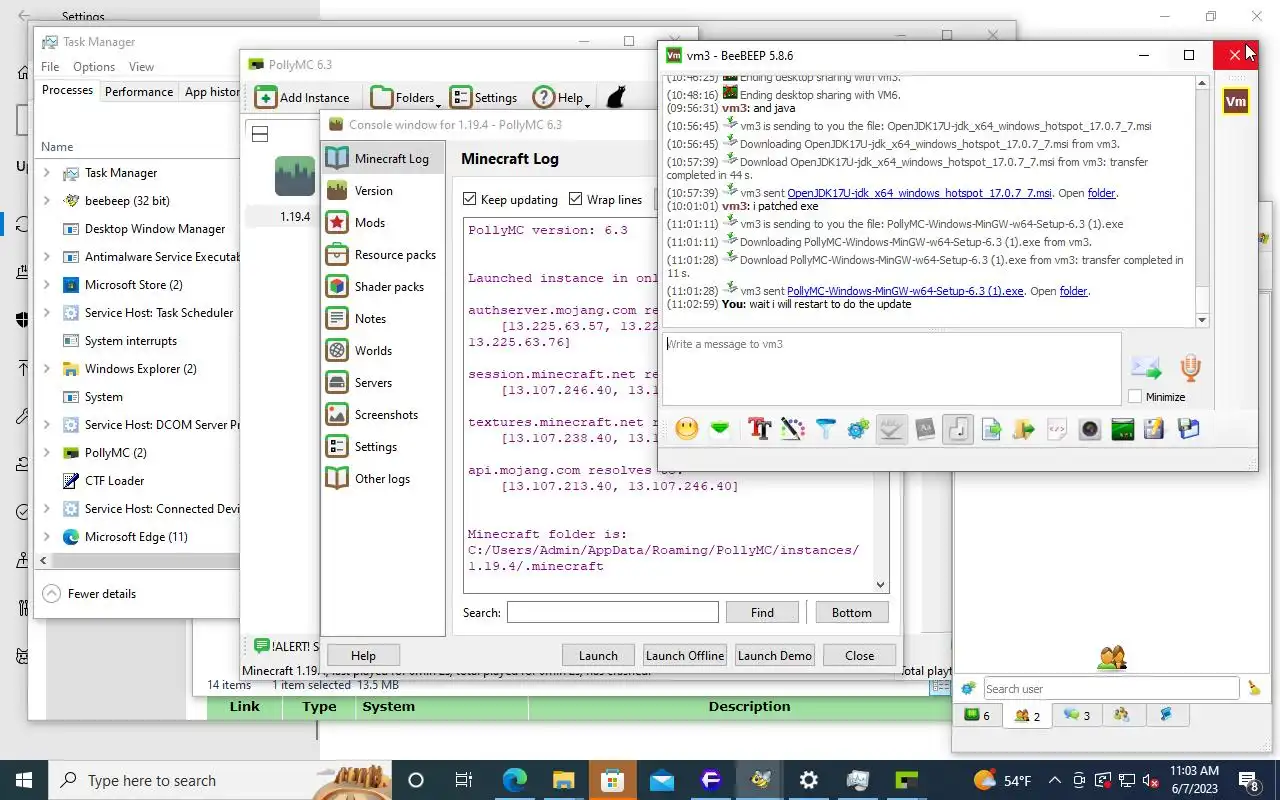
Task: Open the Help dropdown in PollyMC toolbar
Action: 561,97
